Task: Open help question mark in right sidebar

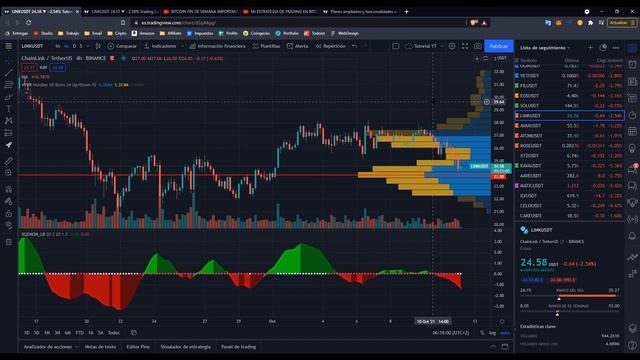Action: [632, 345]
